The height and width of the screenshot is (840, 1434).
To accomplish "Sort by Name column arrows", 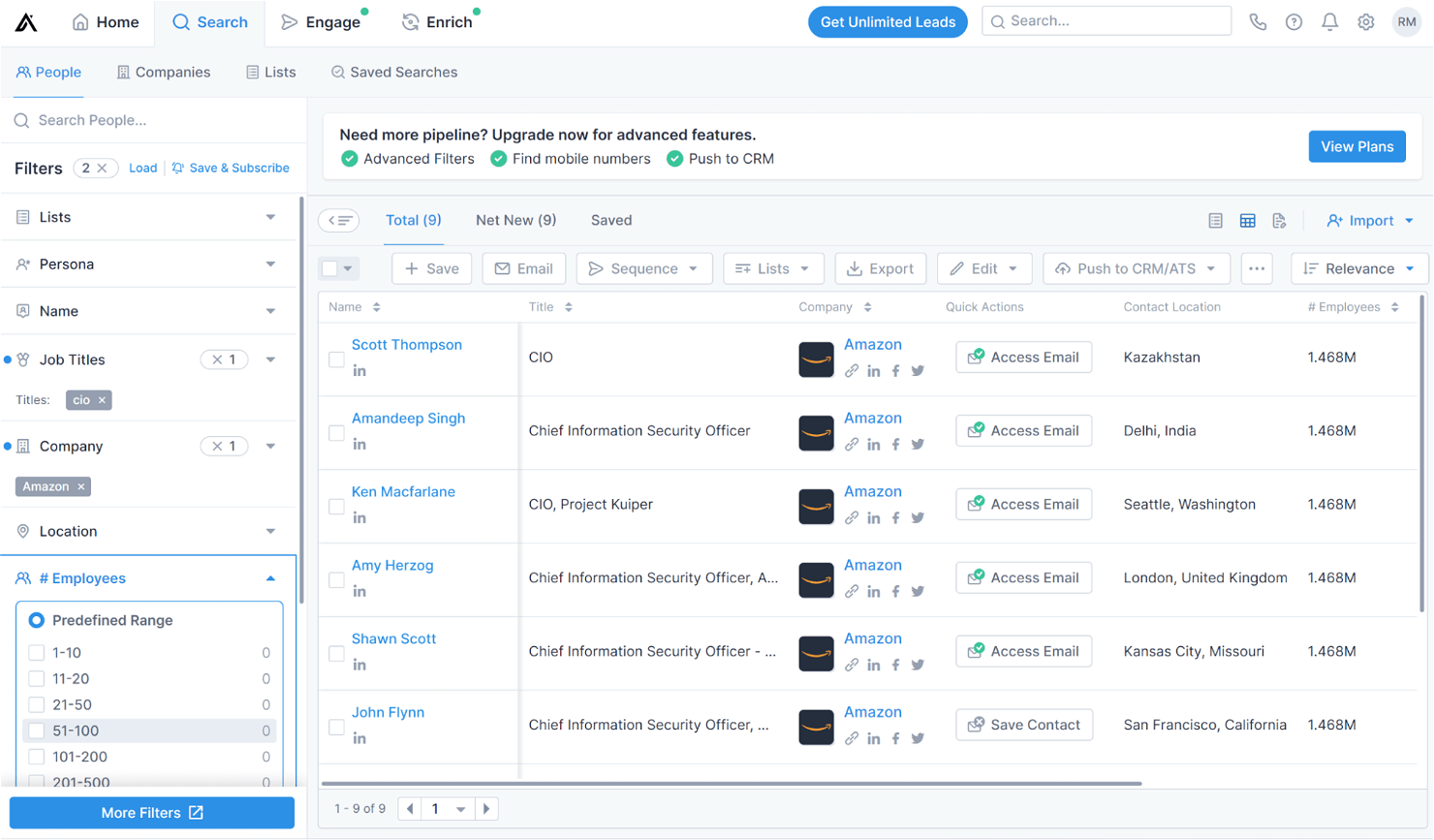I will pyautogui.click(x=376, y=307).
